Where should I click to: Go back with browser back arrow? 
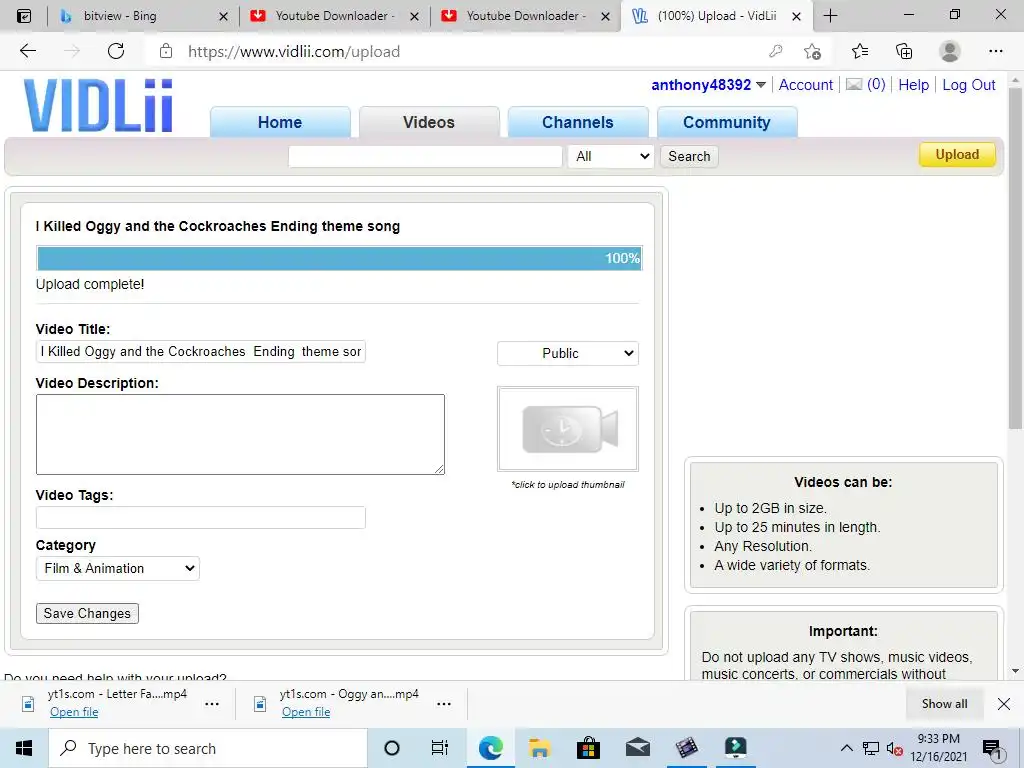(x=28, y=51)
